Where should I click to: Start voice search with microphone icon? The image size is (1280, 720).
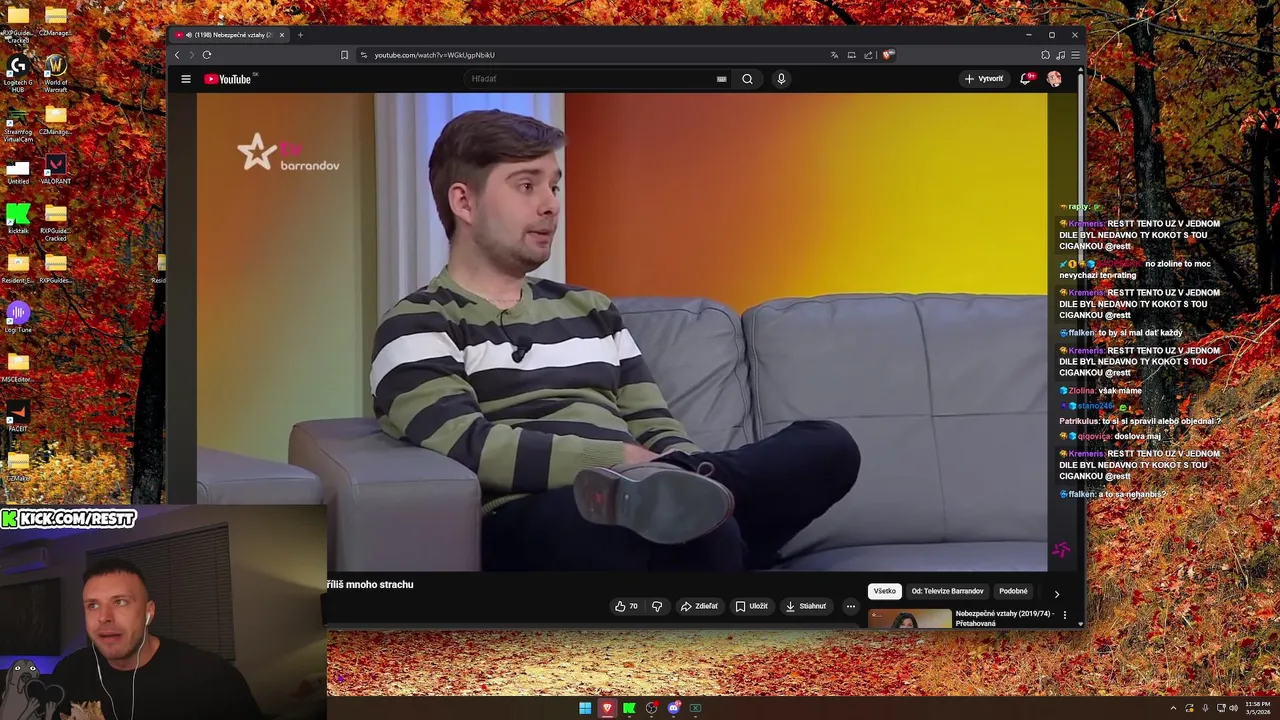[x=781, y=79]
